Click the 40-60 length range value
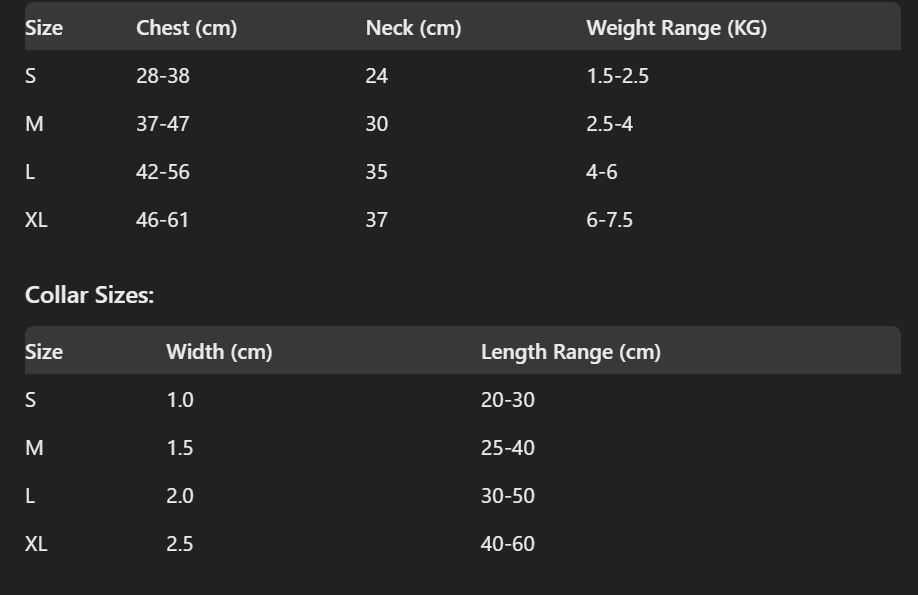Screen dimensions: 918x595 coord(507,544)
